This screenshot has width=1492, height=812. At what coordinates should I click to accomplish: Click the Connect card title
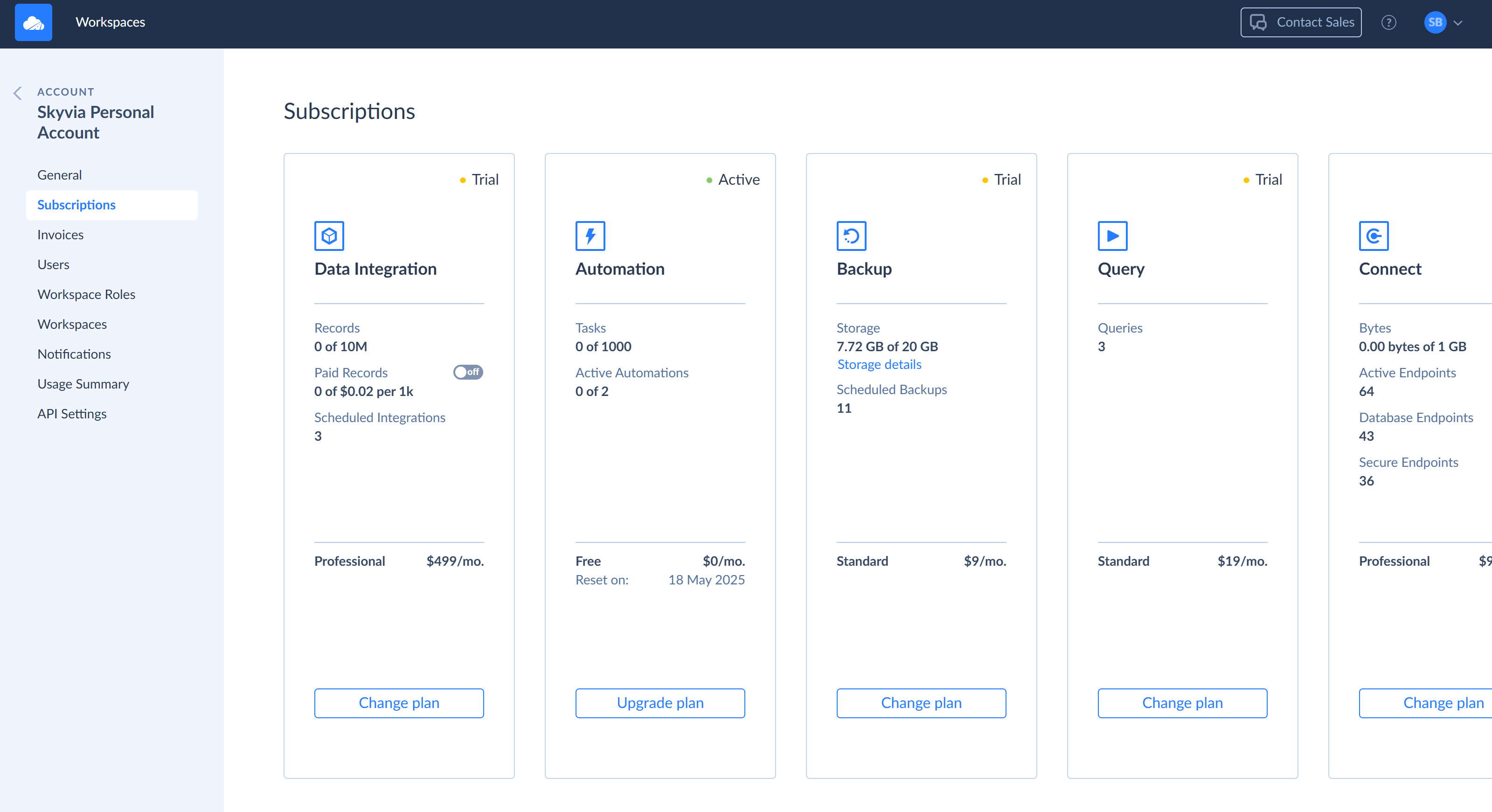click(x=1390, y=269)
